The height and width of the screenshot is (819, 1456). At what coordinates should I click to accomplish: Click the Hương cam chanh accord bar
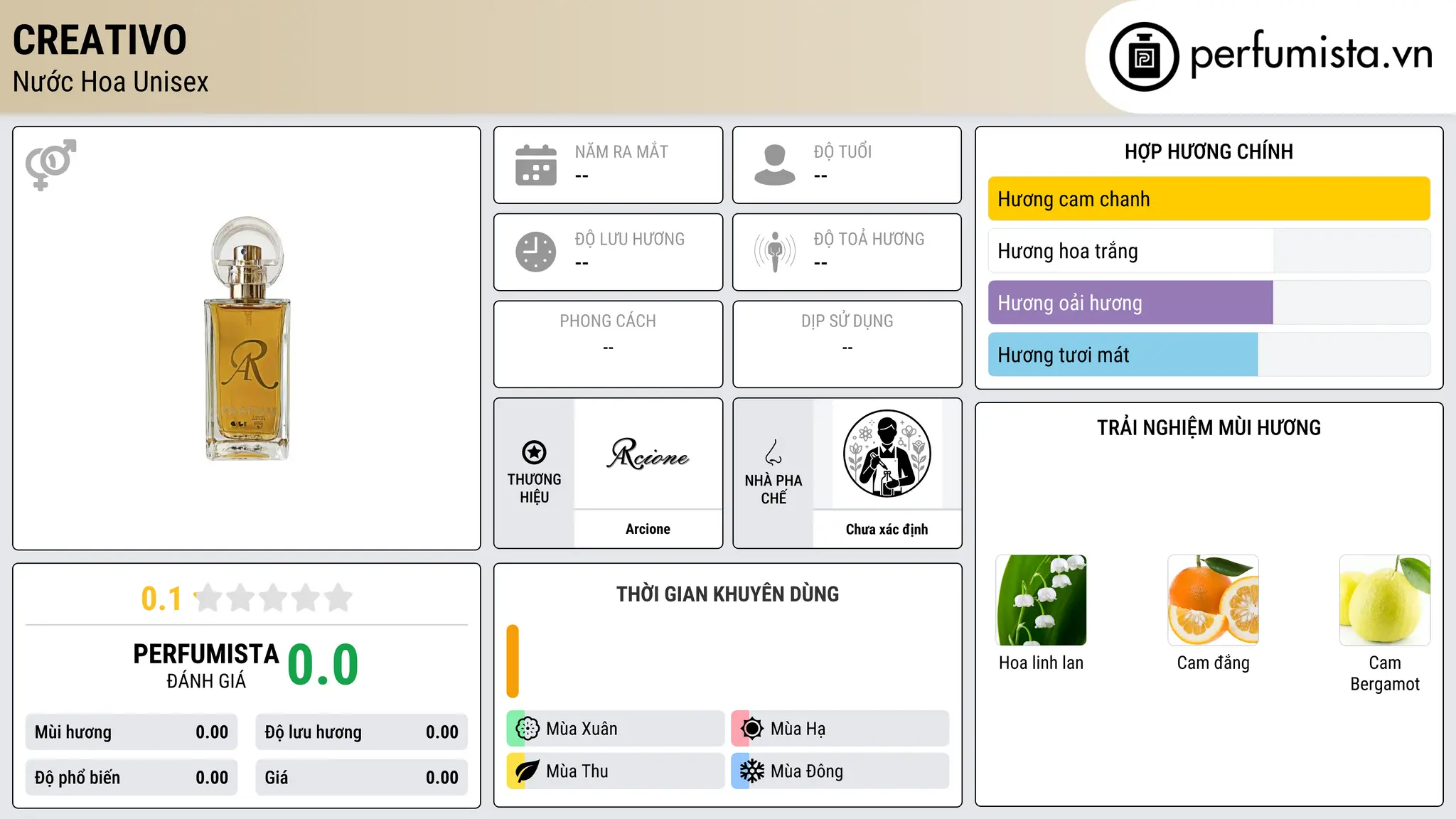[1209, 199]
